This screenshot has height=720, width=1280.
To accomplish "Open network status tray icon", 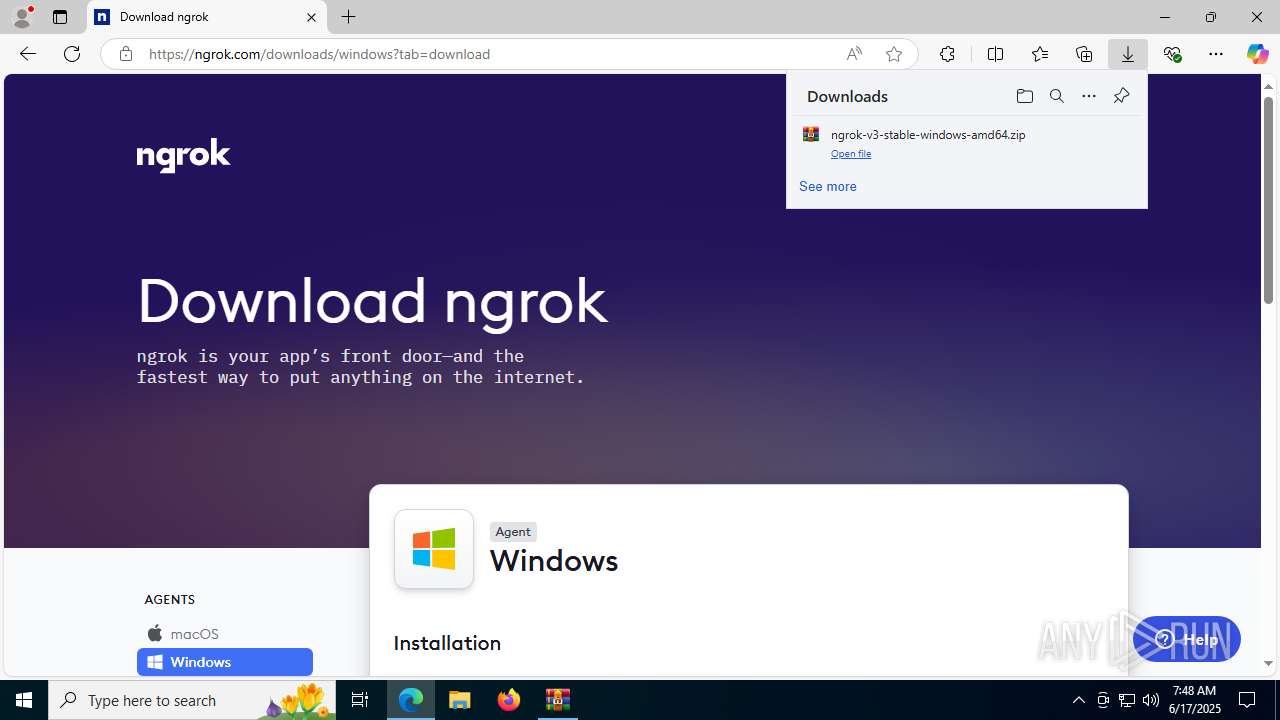I will [x=1127, y=700].
